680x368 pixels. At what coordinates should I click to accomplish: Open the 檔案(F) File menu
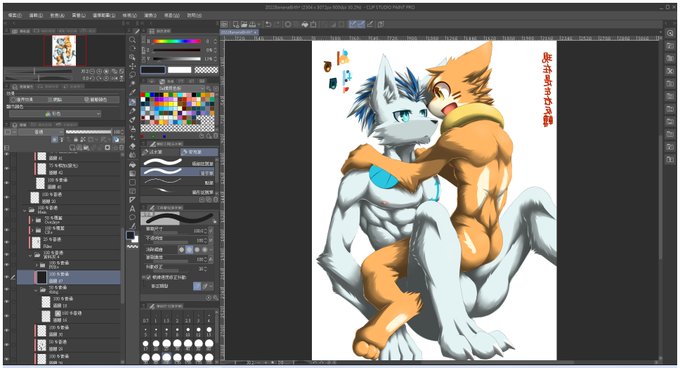[x=14, y=15]
